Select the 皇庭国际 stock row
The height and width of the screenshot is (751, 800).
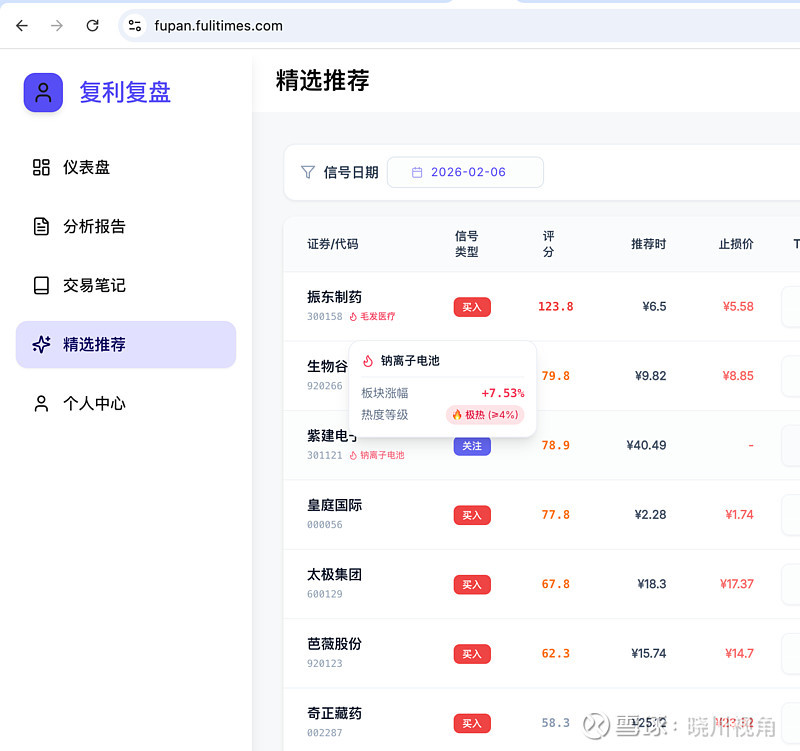coord(335,506)
